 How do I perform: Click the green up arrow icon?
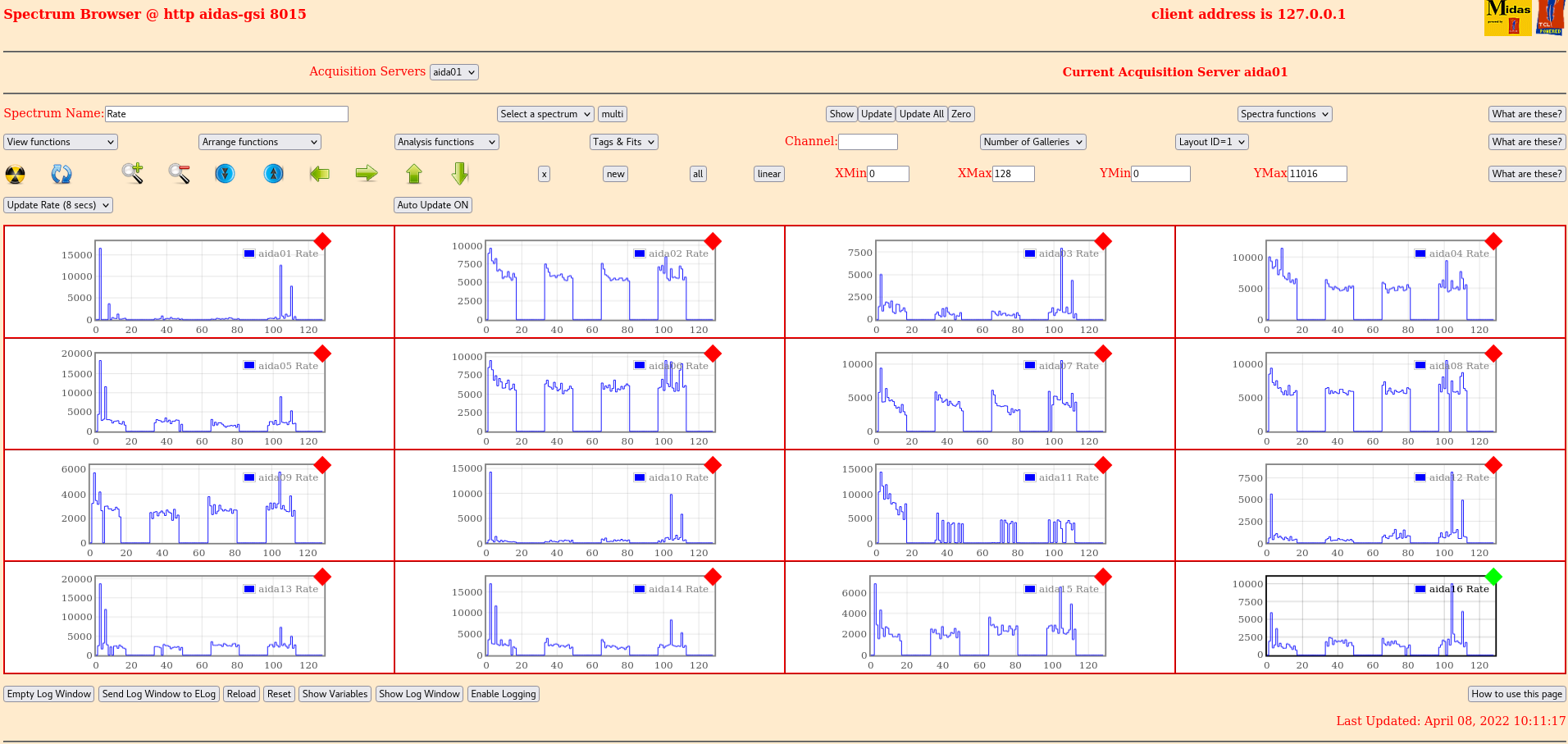[414, 173]
